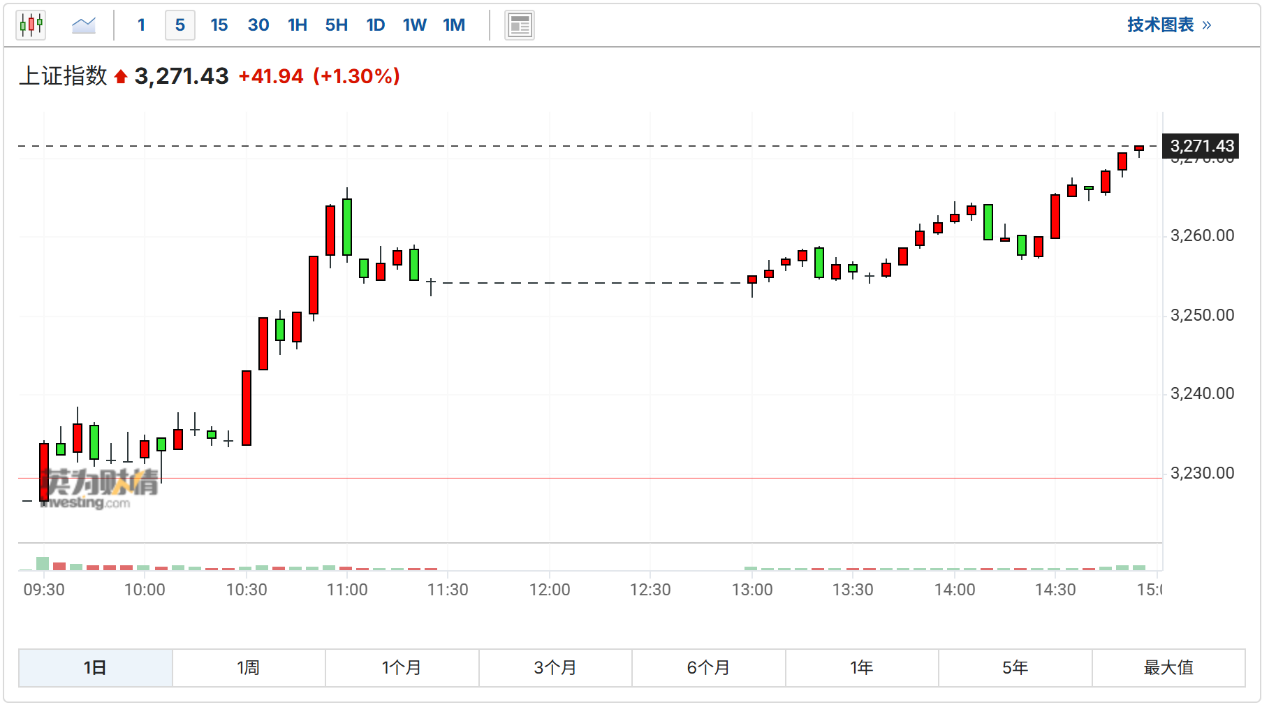This screenshot has height=712, width=1269.
Task: Click the 13:00 time axis label
Action: point(752,590)
